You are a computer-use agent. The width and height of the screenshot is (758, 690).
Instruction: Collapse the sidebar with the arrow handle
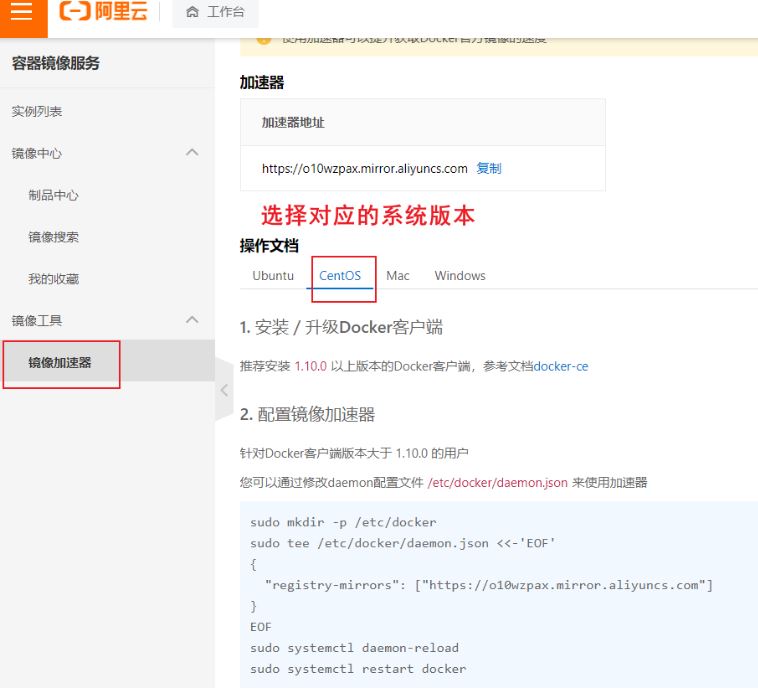(224, 390)
